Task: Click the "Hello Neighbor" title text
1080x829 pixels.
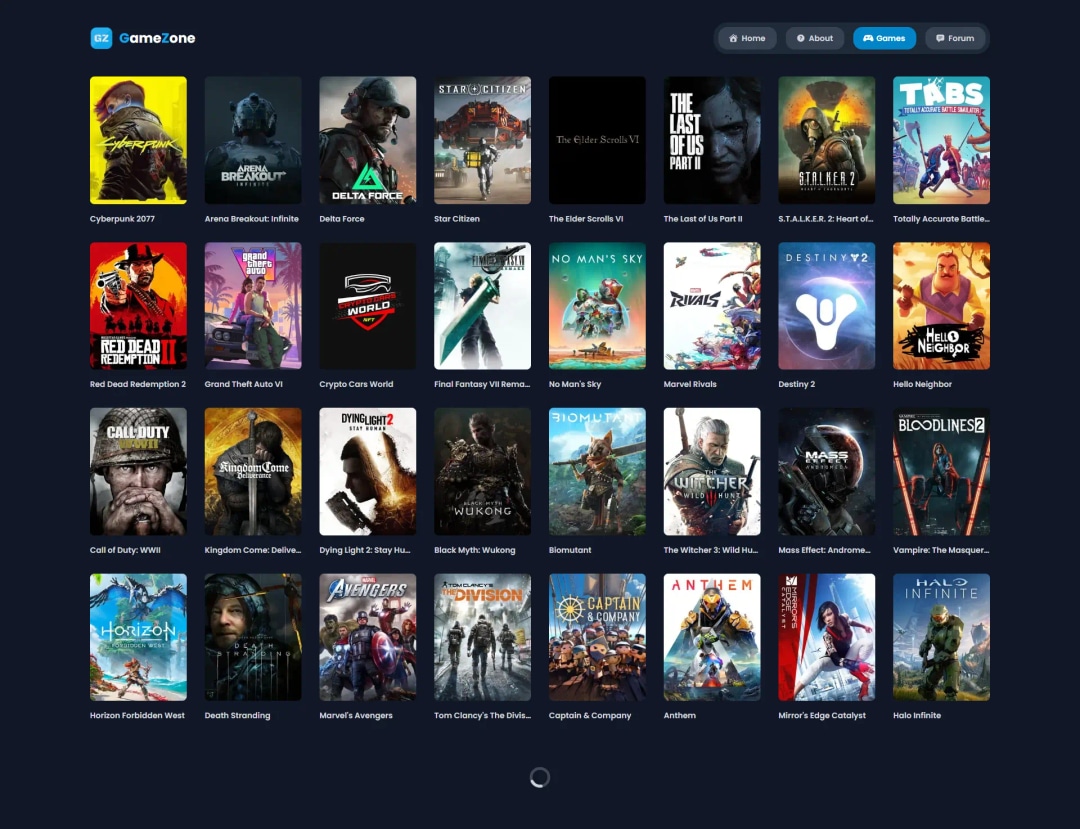Action: pyautogui.click(x=922, y=384)
